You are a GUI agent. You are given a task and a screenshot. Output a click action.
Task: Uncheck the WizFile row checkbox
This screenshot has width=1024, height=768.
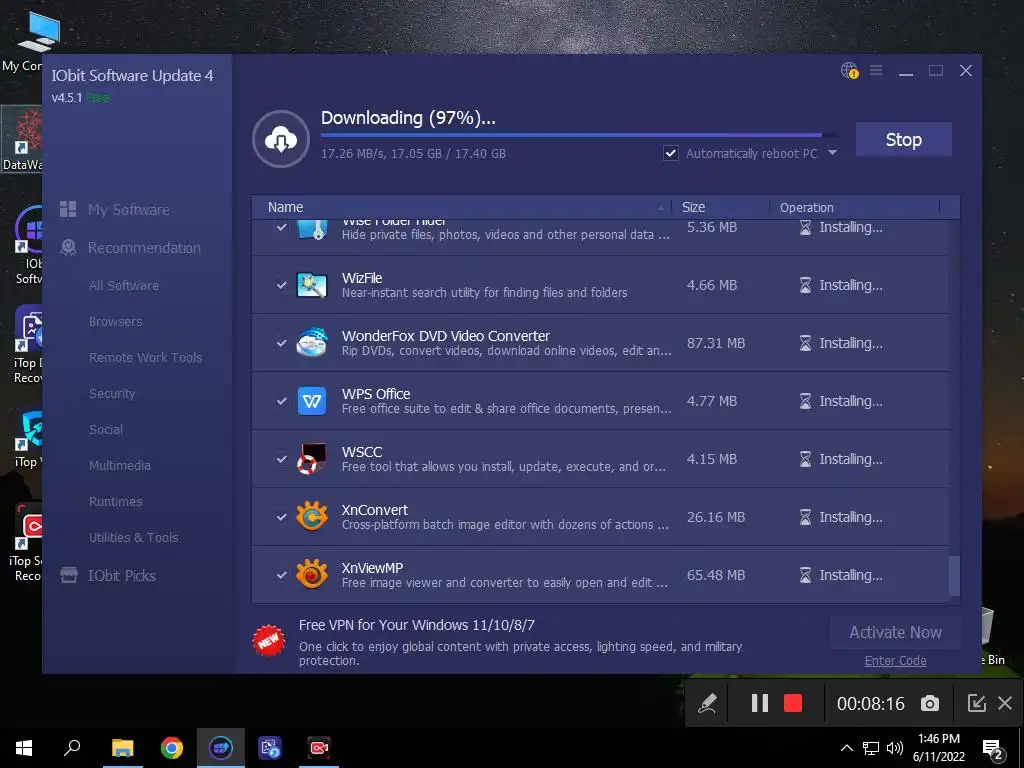281,285
